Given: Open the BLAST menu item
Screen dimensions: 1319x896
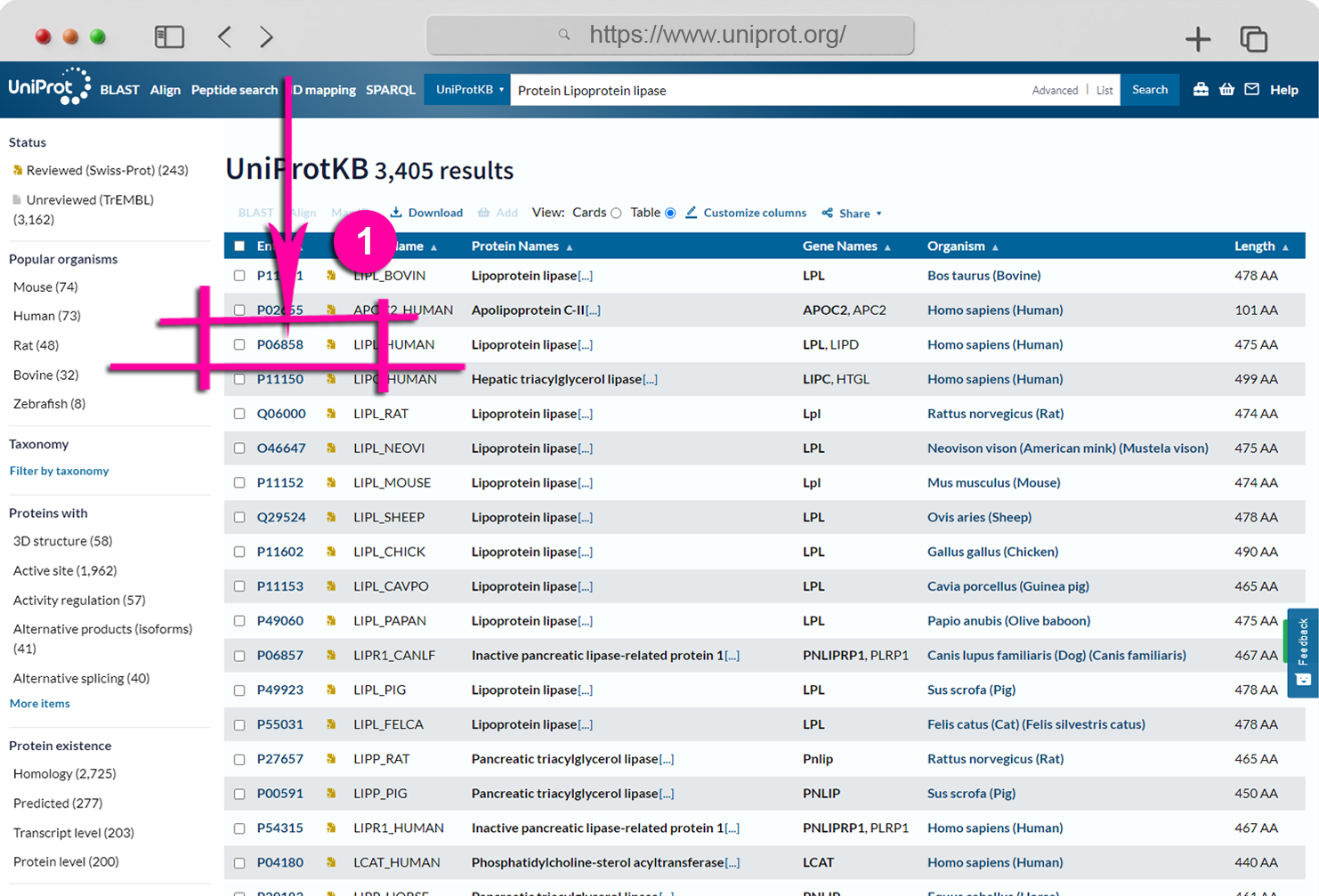Looking at the screenshot, I should point(119,90).
